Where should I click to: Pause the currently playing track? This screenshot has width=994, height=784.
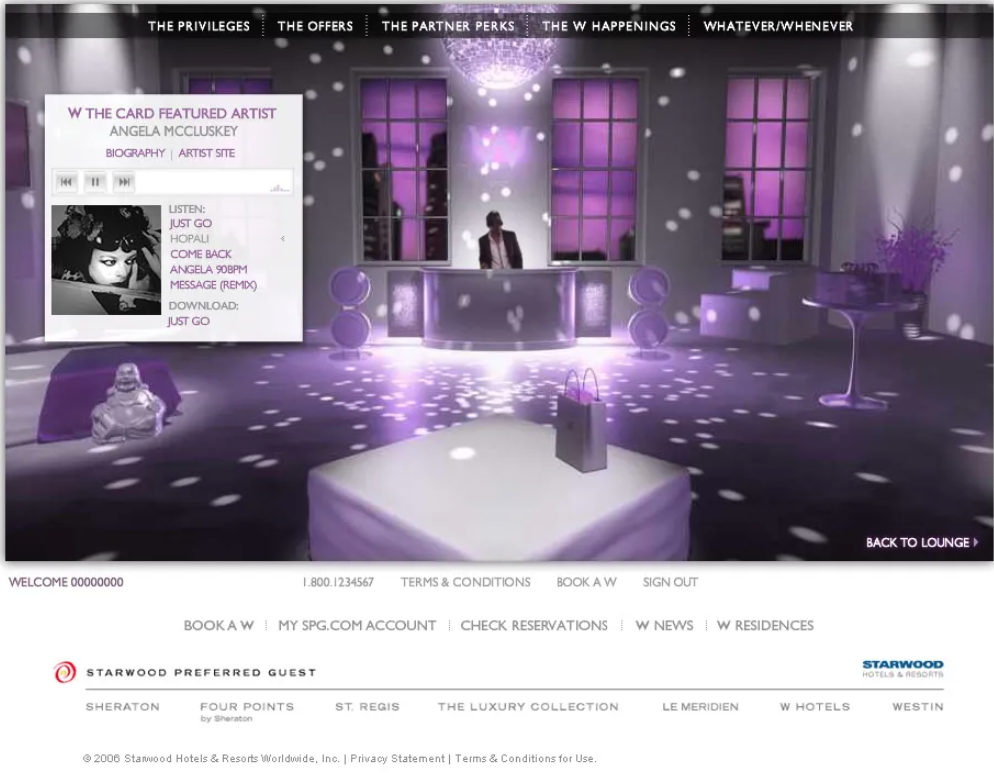point(94,182)
